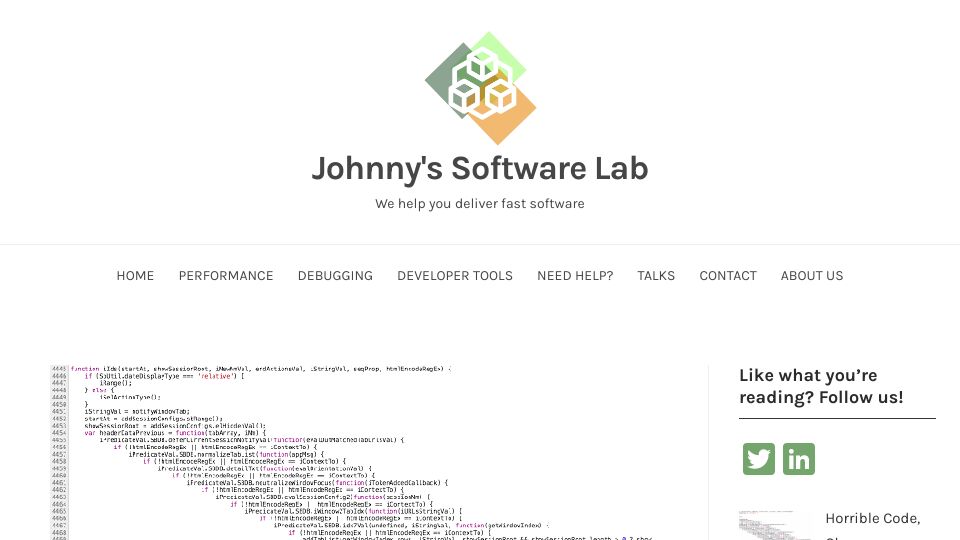This screenshot has height=540, width=960.
Task: Open the LinkedIn follow icon
Action: (799, 459)
